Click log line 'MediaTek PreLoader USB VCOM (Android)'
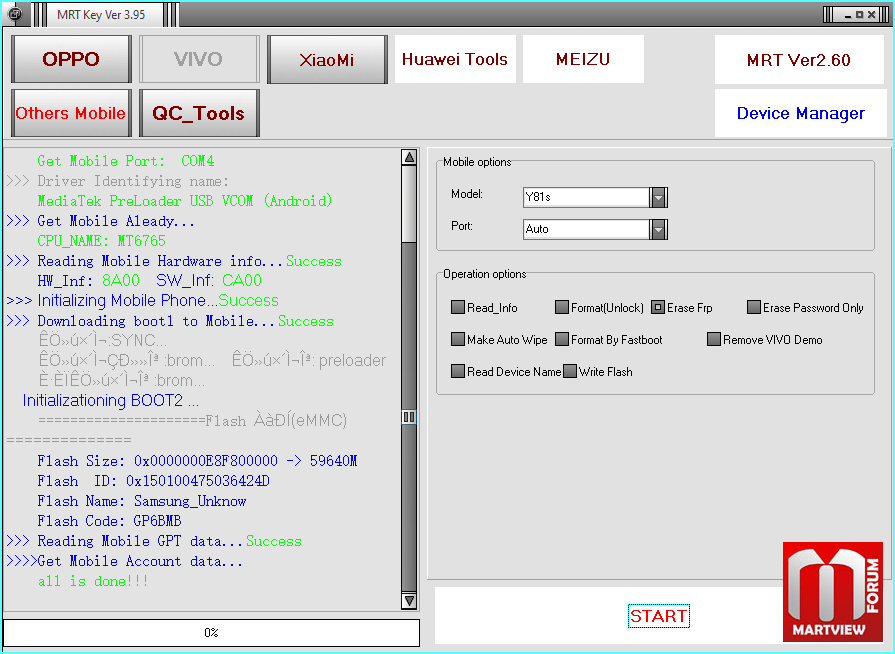The height and width of the screenshot is (654, 895). [184, 201]
